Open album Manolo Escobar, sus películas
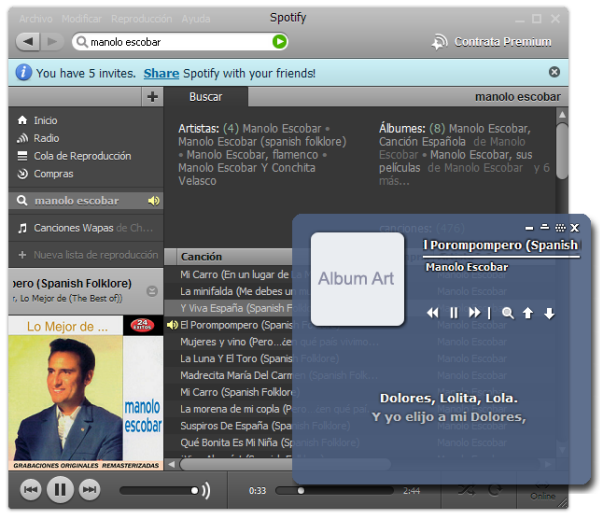 pos(455,161)
